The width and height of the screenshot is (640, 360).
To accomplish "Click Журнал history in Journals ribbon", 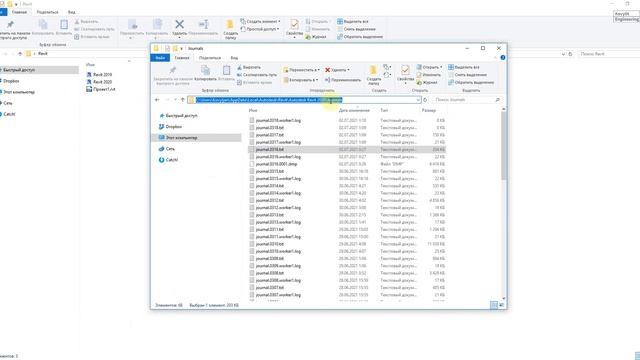I will click(x=427, y=83).
